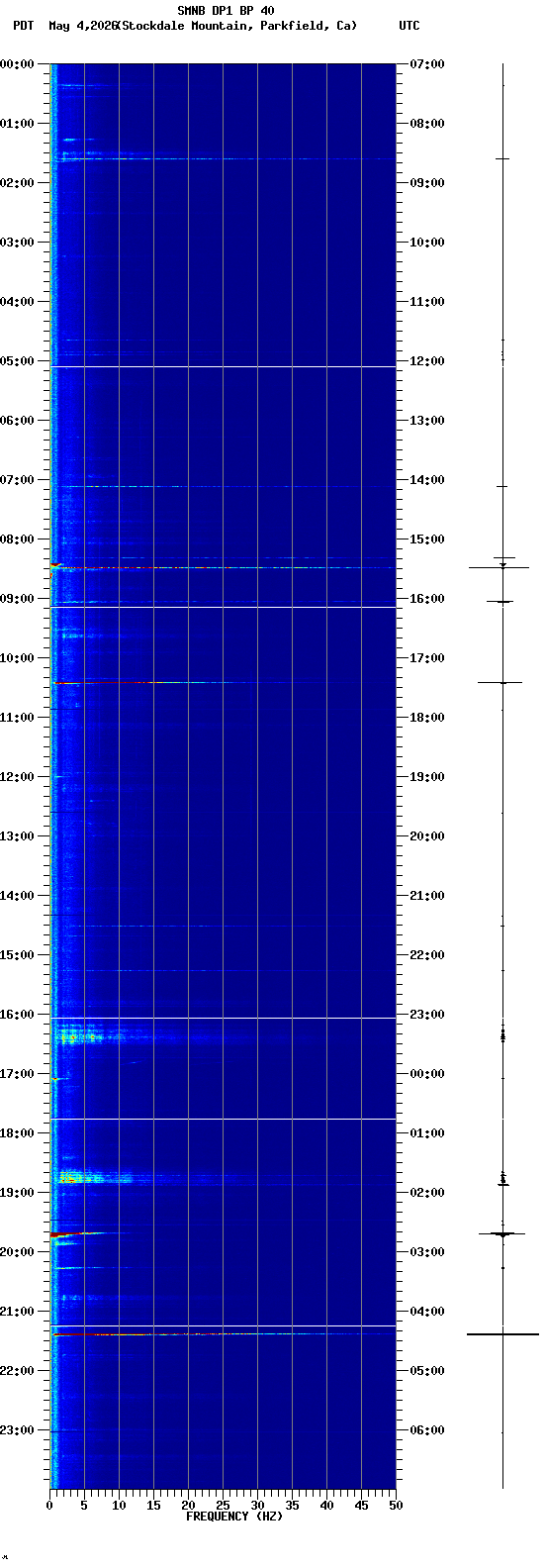The width and height of the screenshot is (546, 1568).
Task: Click the '11:00' UTC axis label
Action: [x=427, y=302]
